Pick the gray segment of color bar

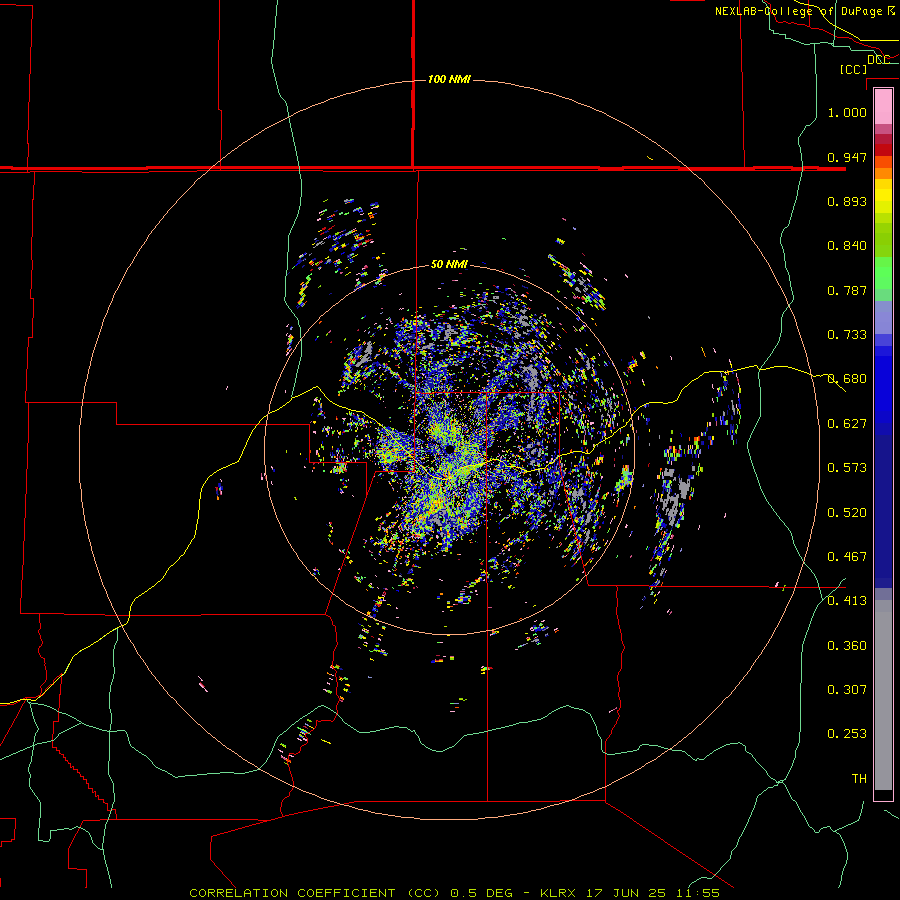(883, 695)
